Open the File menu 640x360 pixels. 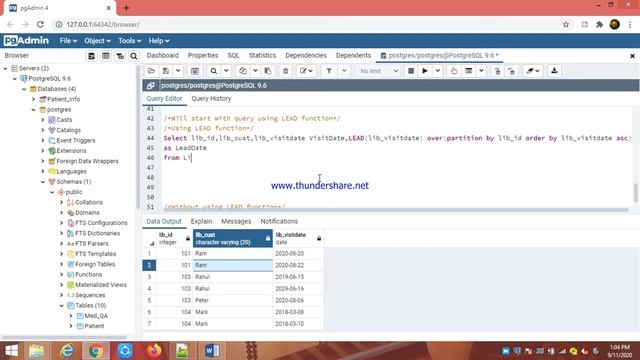point(68,41)
